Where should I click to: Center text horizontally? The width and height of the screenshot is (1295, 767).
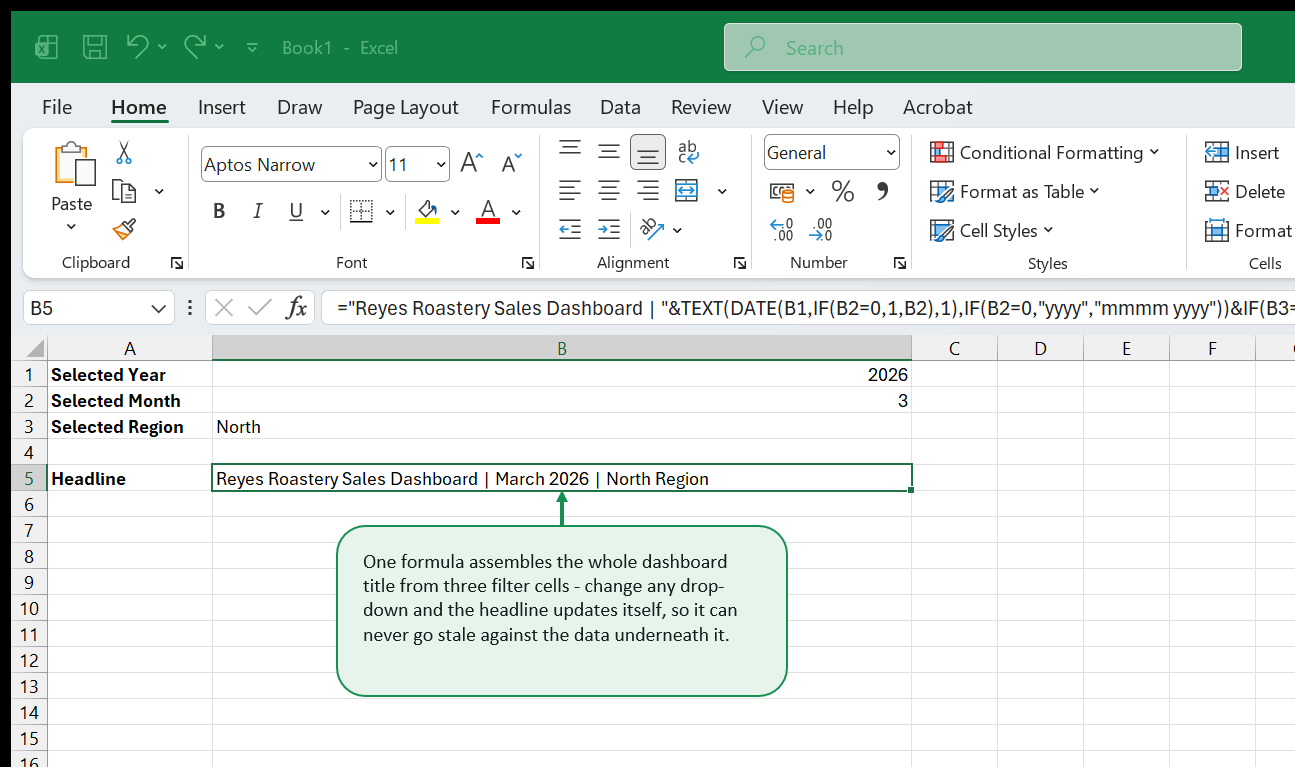coord(609,190)
